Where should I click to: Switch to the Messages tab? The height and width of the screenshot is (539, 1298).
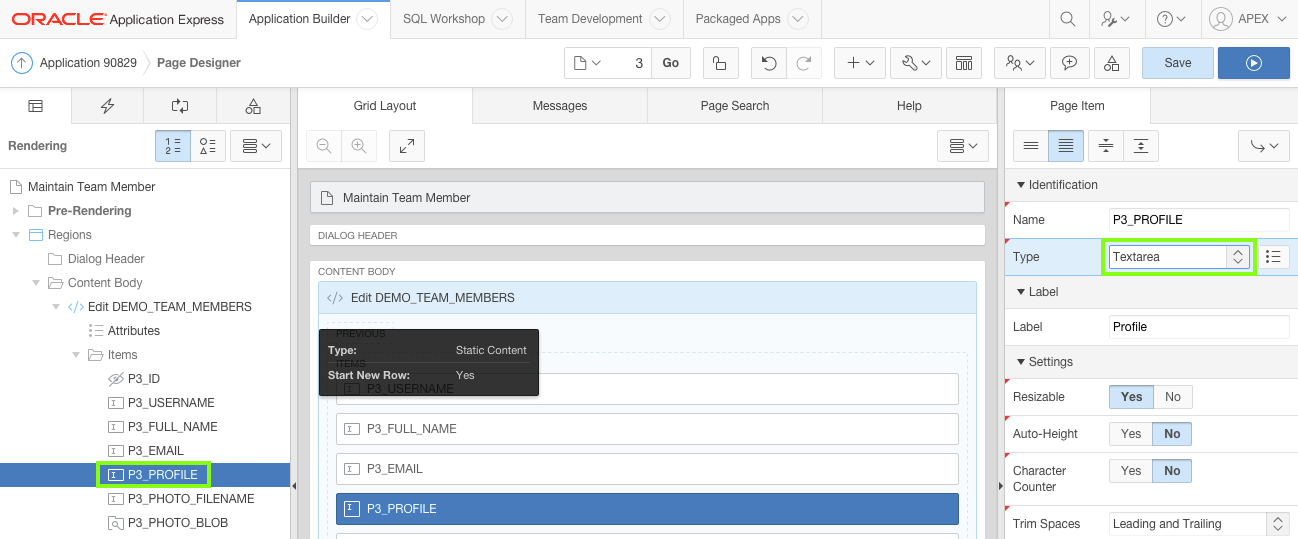(560, 106)
